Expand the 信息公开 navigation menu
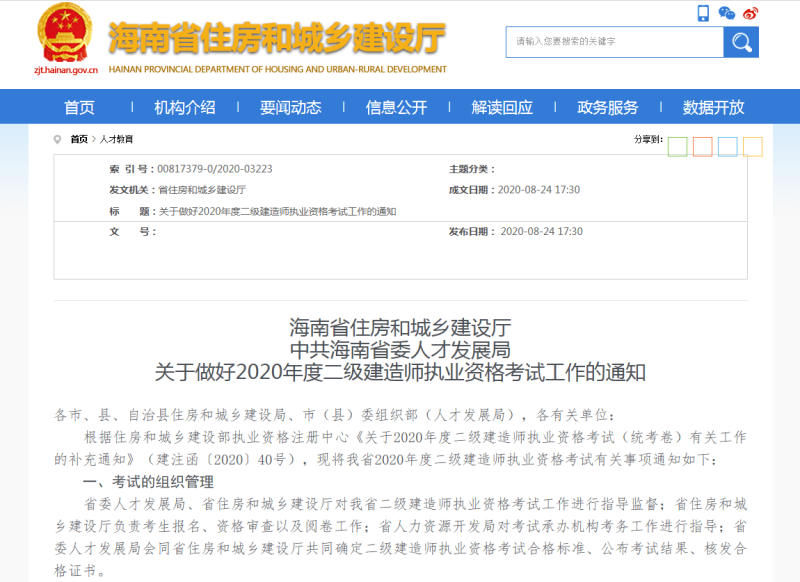The width and height of the screenshot is (800, 582). click(395, 107)
